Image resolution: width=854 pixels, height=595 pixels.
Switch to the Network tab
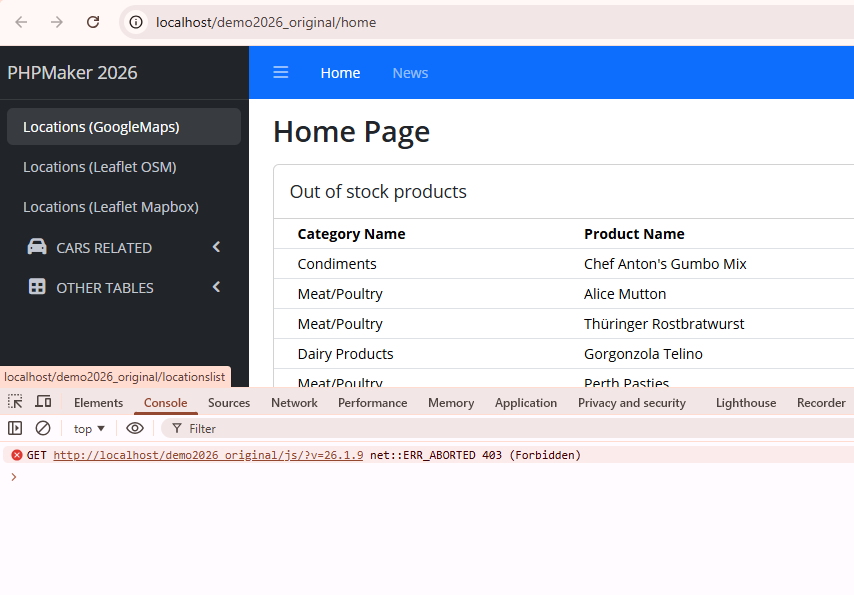coord(294,403)
